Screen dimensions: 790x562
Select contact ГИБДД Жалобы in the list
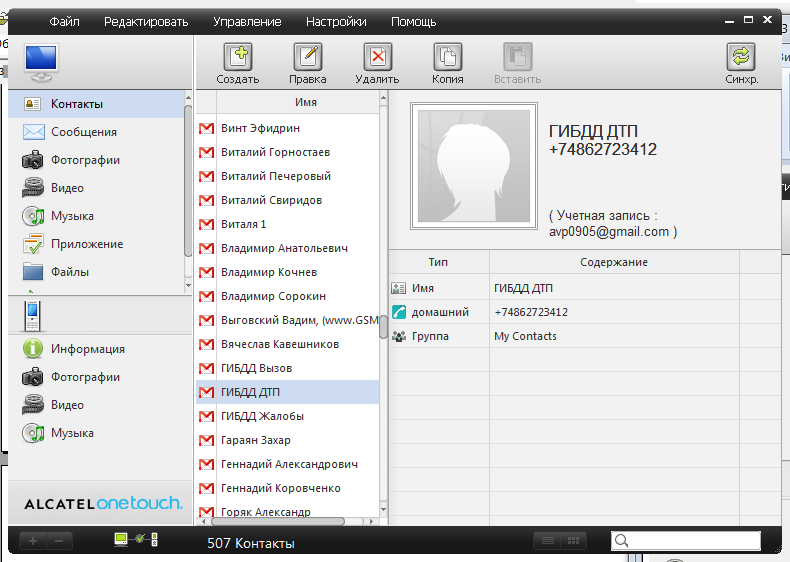coord(262,416)
